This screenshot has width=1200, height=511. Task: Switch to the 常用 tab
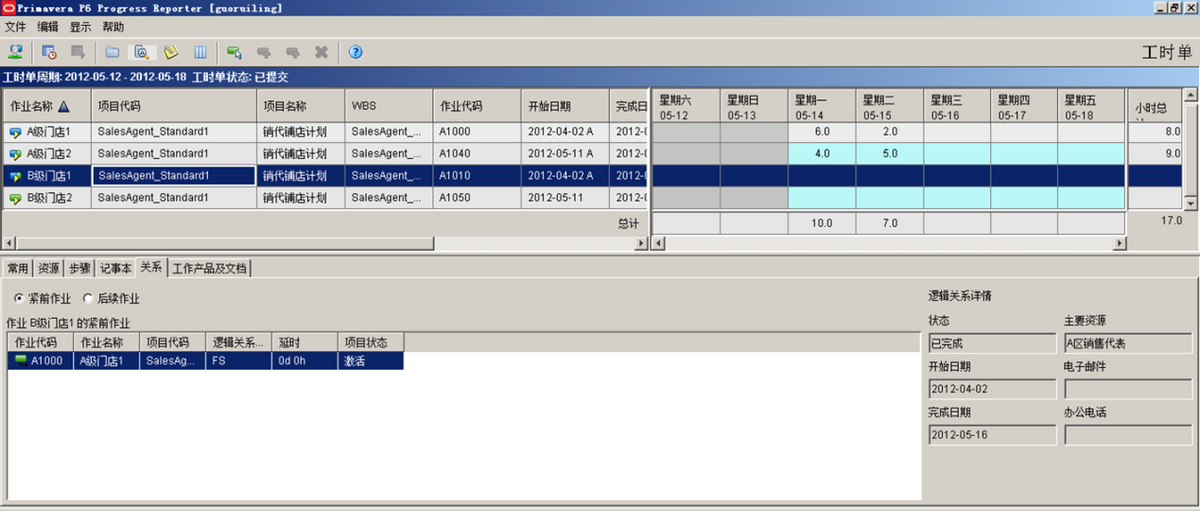(18, 268)
